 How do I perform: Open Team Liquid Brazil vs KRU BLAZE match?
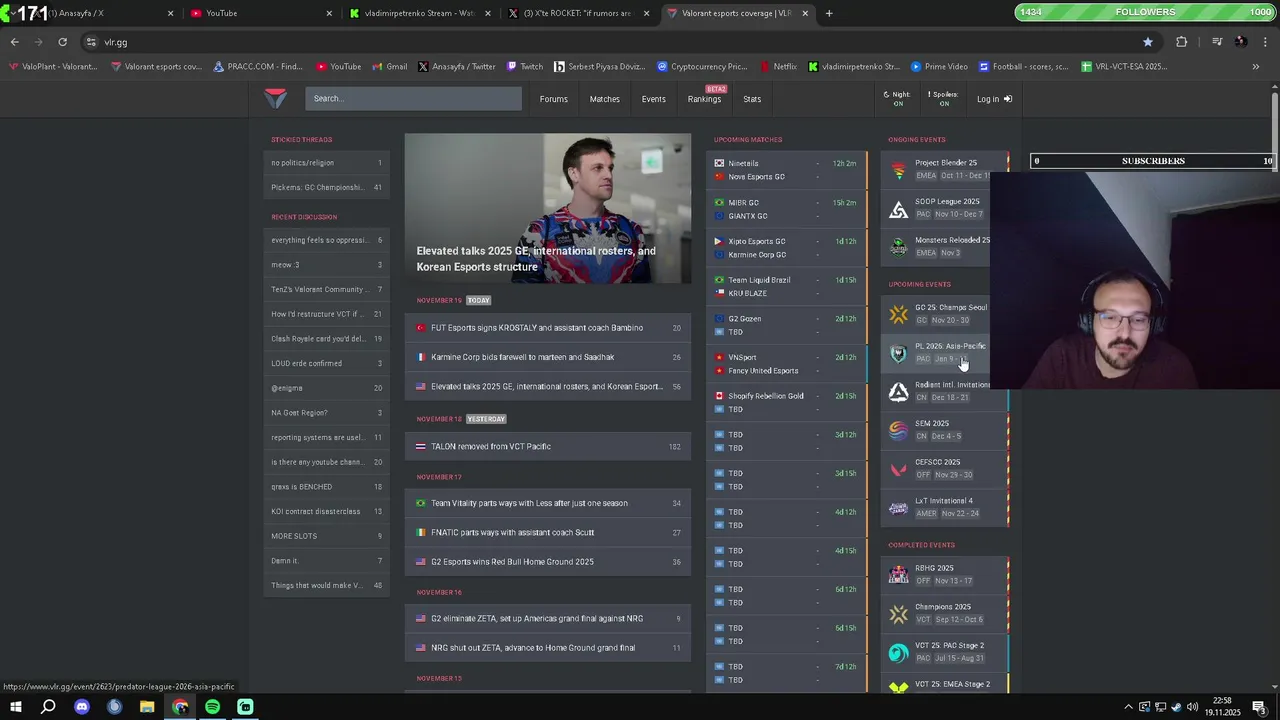point(787,286)
